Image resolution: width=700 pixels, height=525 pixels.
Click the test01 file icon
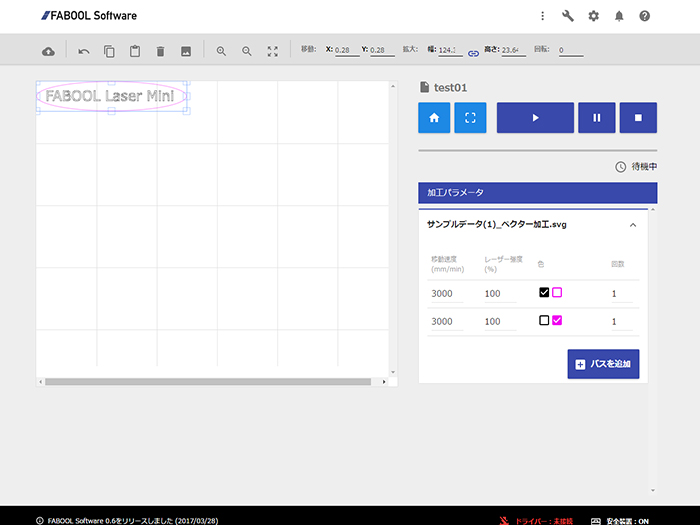pyautogui.click(x=425, y=87)
